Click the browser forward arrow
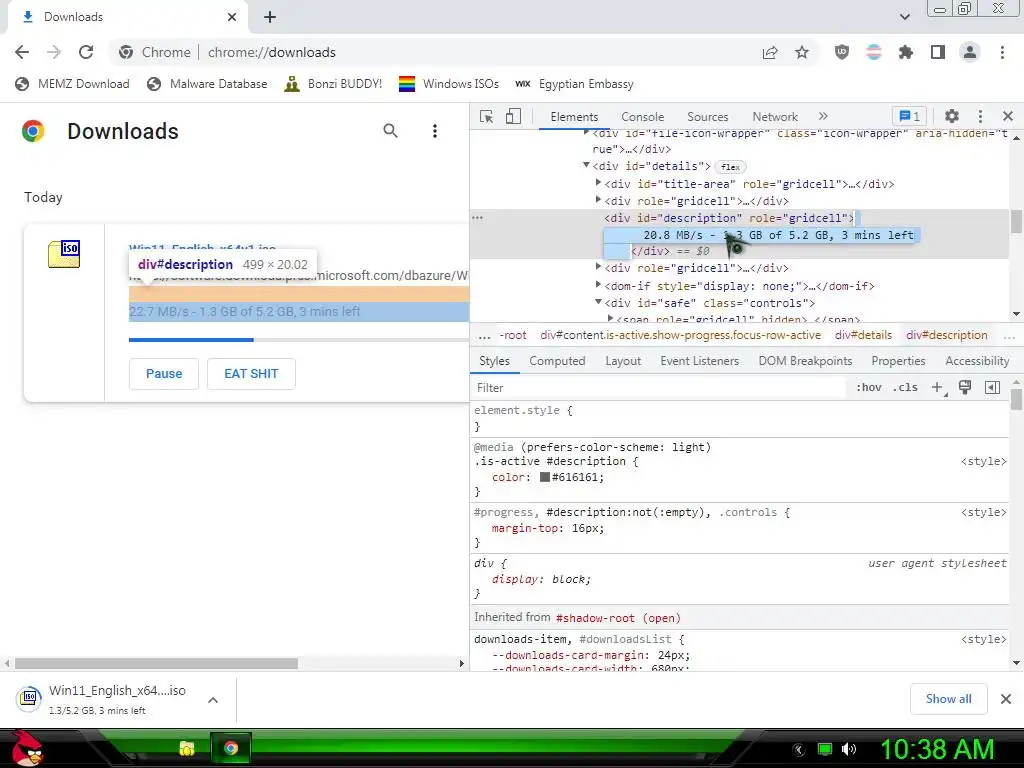This screenshot has height=768, width=1024. point(54,52)
